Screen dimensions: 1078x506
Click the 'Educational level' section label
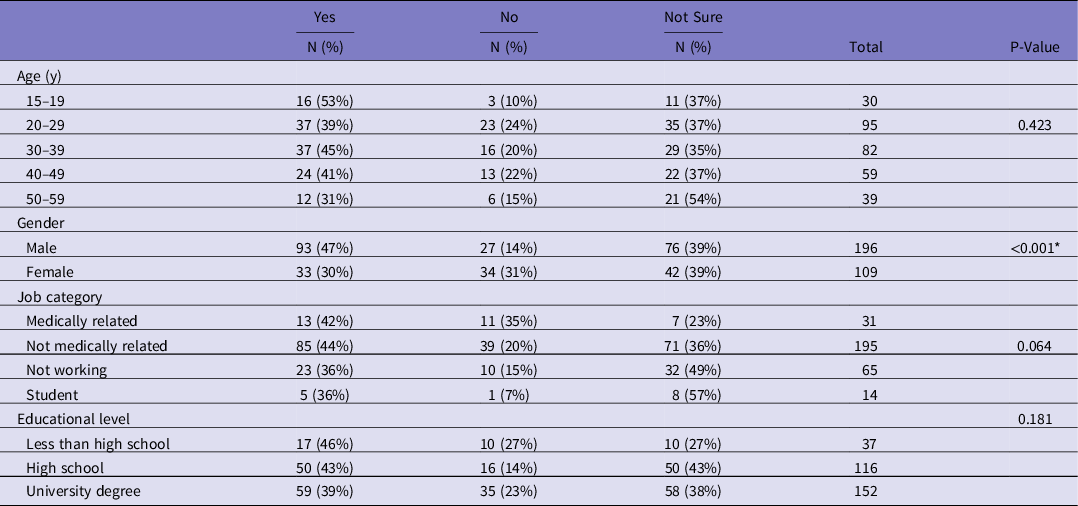pos(73,418)
